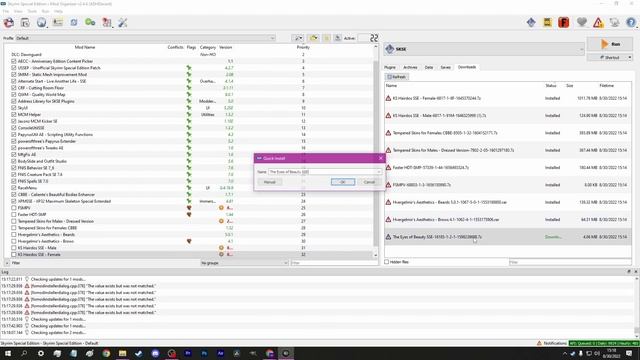This screenshot has height=360, width=640.
Task: Enable KS Hairdos SSE - Male checkbox
Action: (14, 248)
